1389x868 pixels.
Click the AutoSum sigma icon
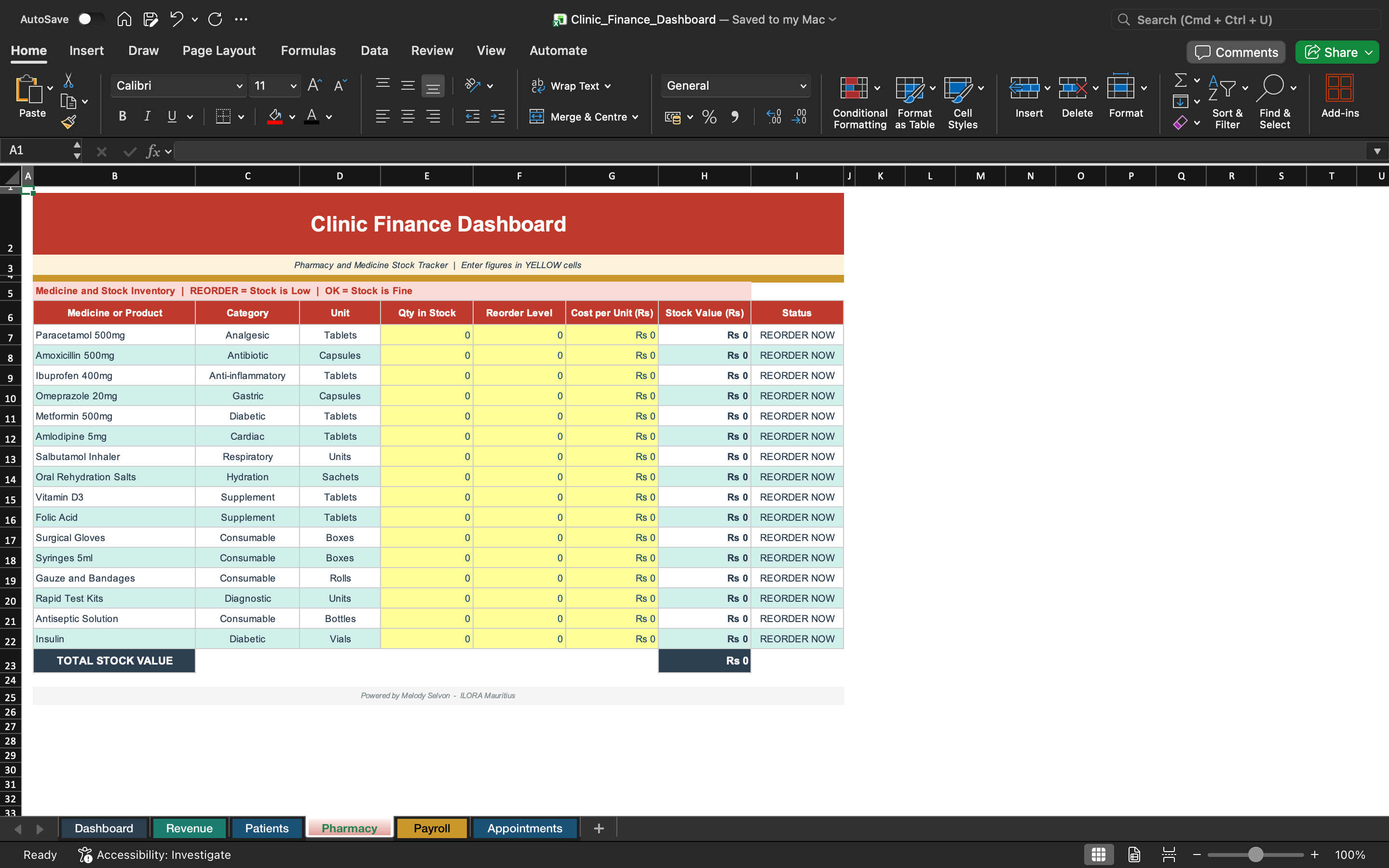click(x=1180, y=80)
